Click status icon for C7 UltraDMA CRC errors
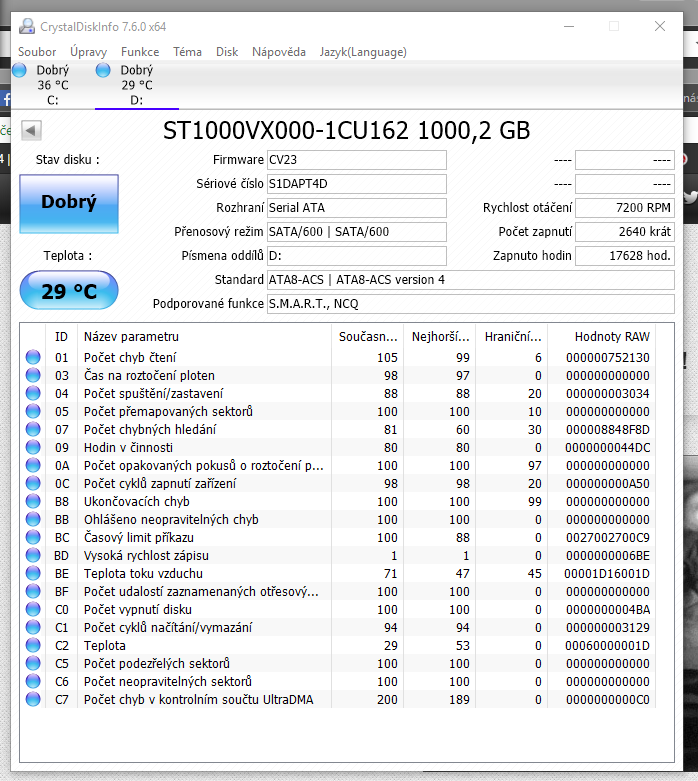This screenshot has width=698, height=781. point(33,700)
